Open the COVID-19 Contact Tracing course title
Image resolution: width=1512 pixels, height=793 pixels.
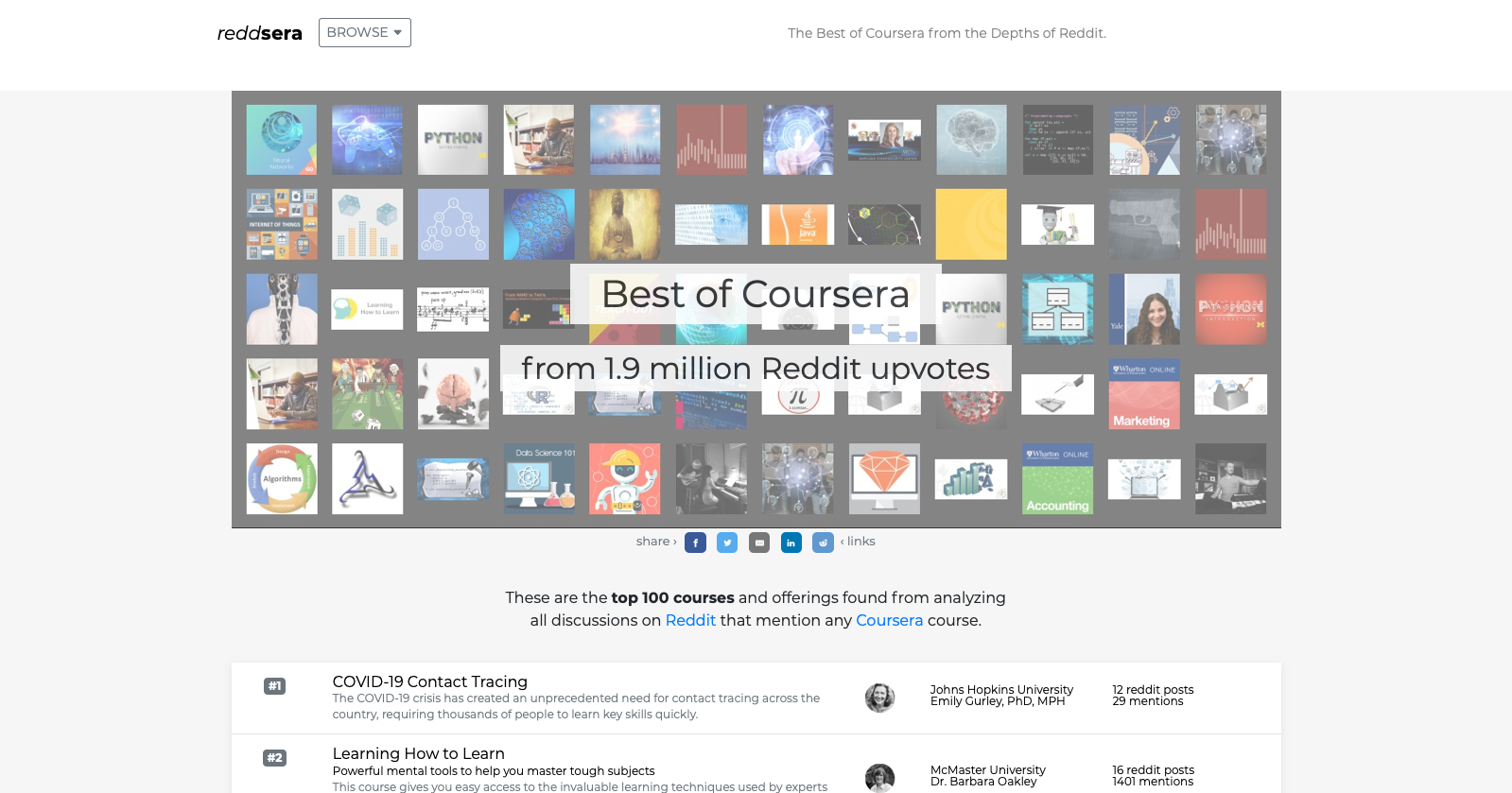click(x=430, y=681)
